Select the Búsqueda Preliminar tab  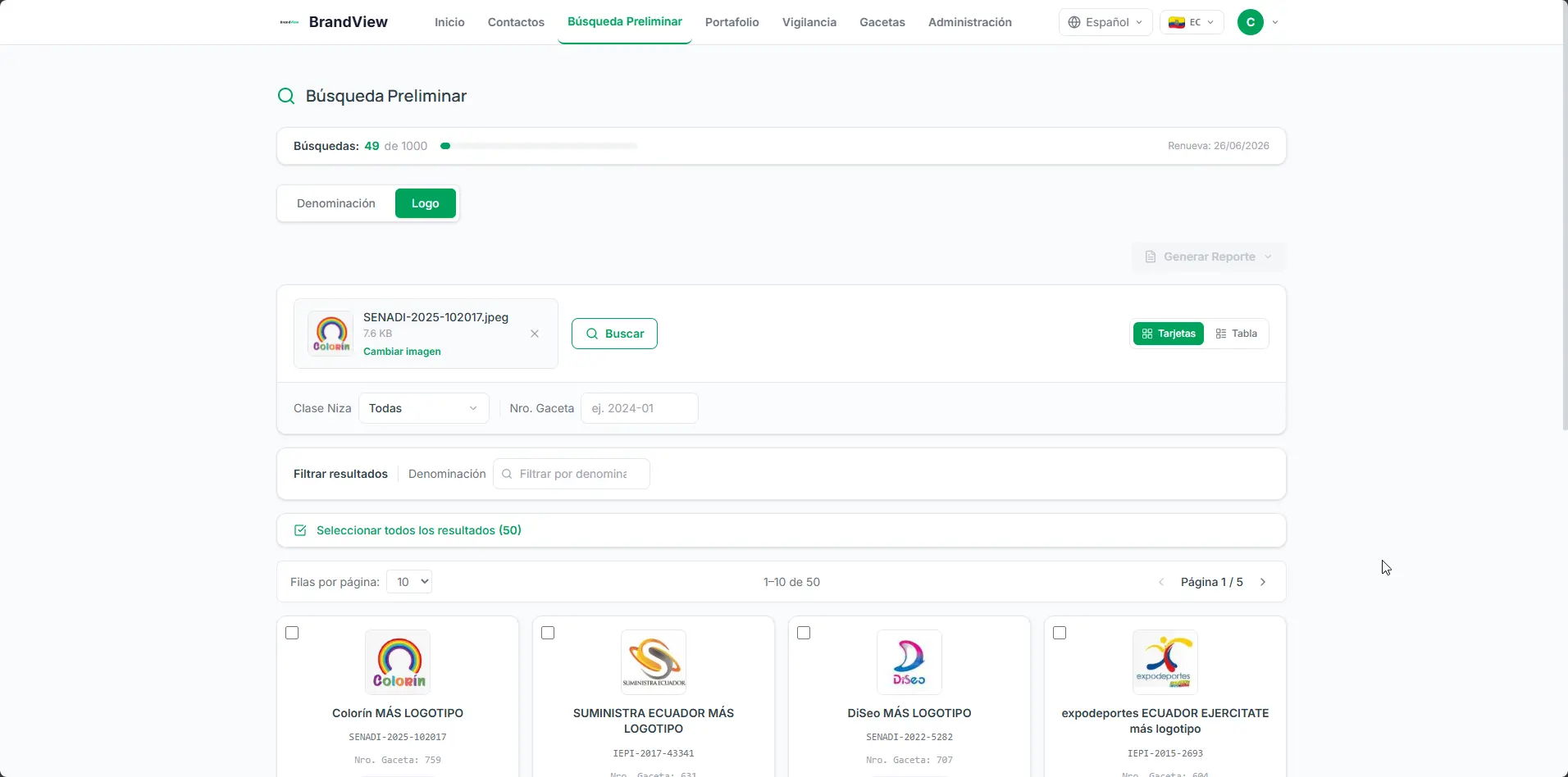[x=625, y=21]
